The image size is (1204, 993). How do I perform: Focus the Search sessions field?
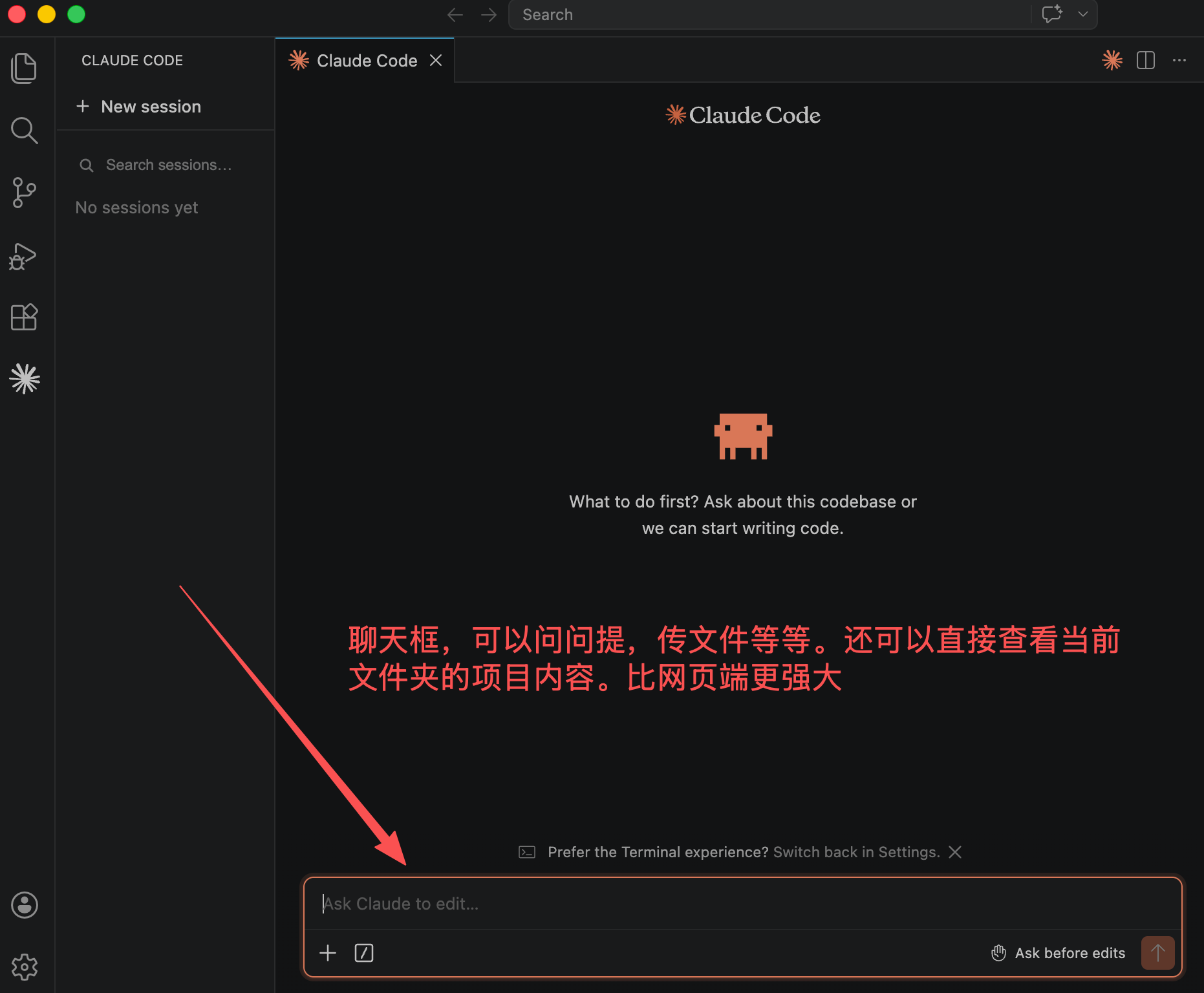(166, 165)
